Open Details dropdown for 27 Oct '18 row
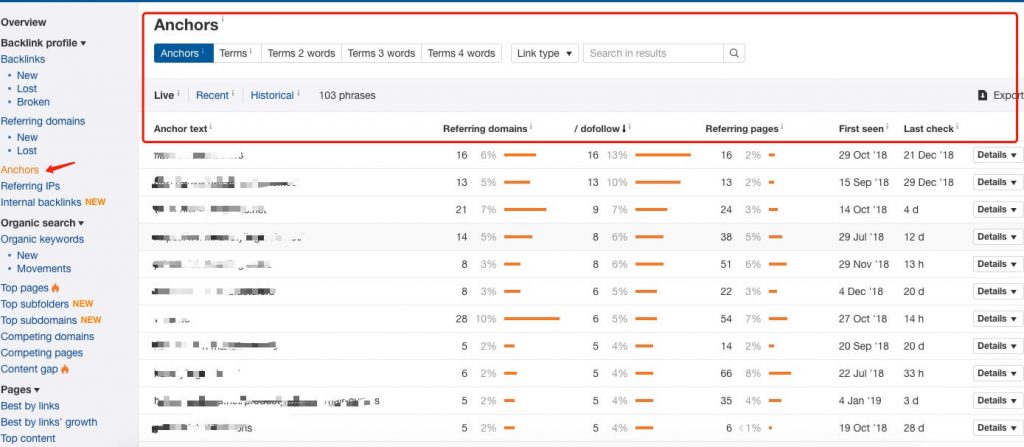Image resolution: width=1024 pixels, height=447 pixels. point(997,319)
